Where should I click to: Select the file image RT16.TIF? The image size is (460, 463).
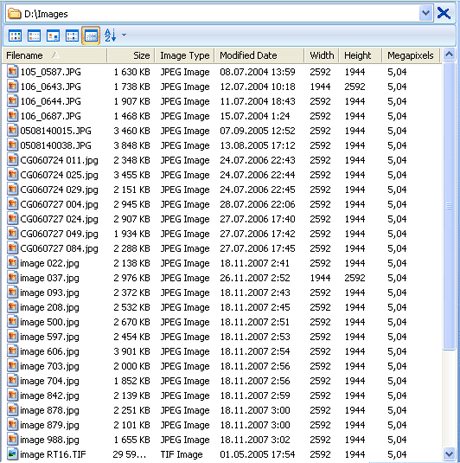tap(53, 454)
